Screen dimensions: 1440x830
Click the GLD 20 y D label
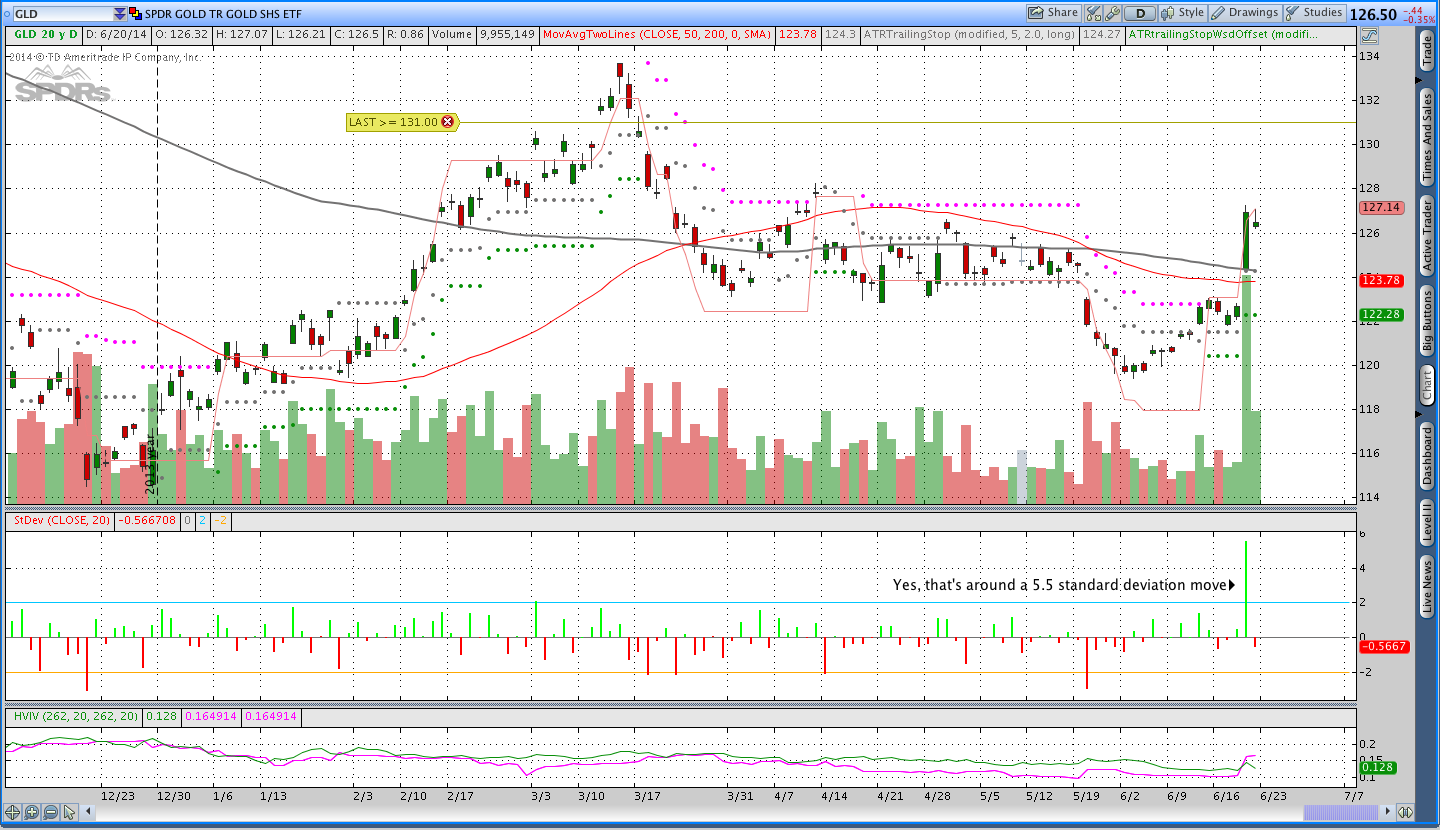point(44,34)
